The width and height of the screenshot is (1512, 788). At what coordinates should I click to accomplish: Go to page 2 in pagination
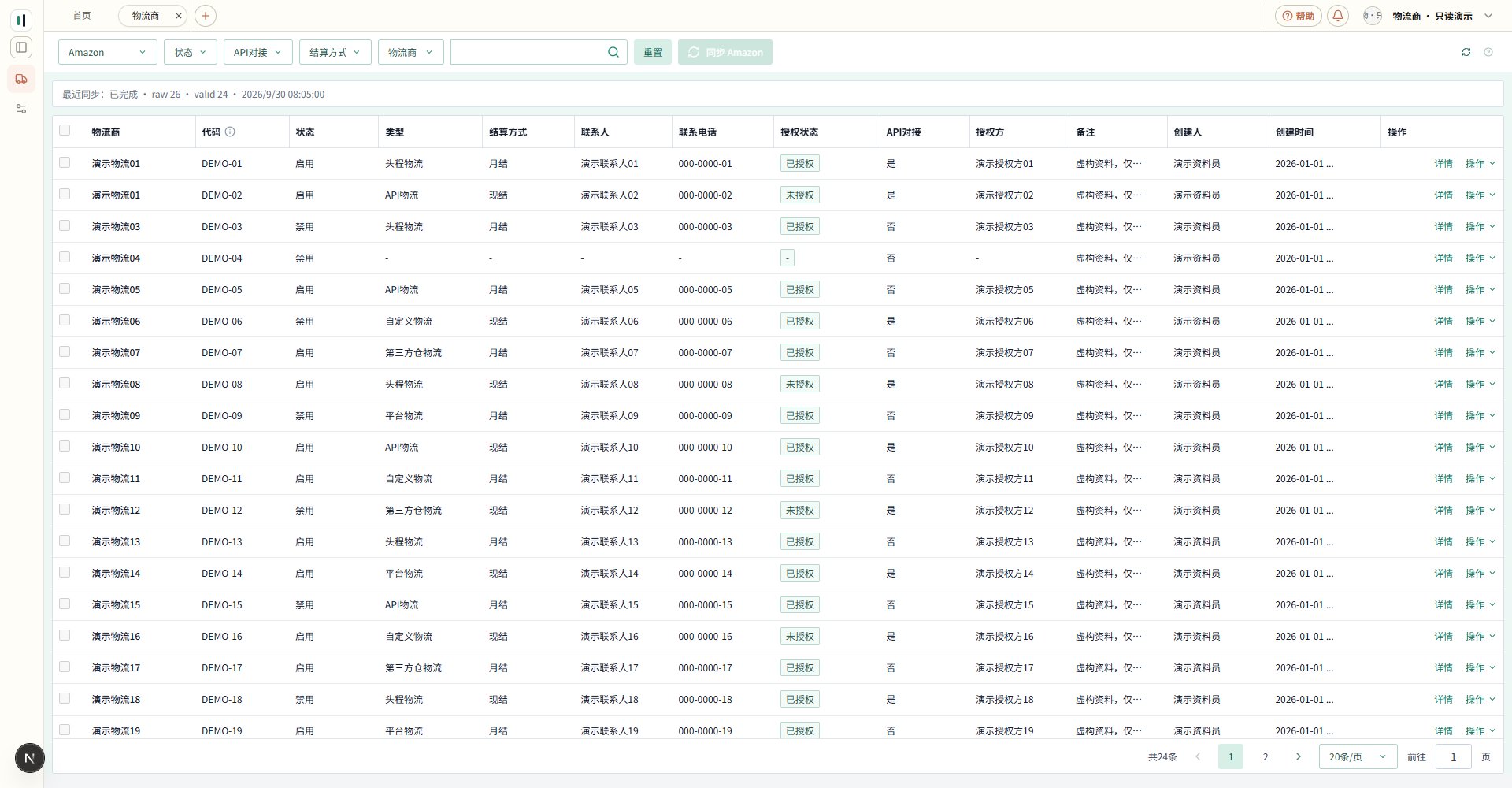click(1266, 756)
